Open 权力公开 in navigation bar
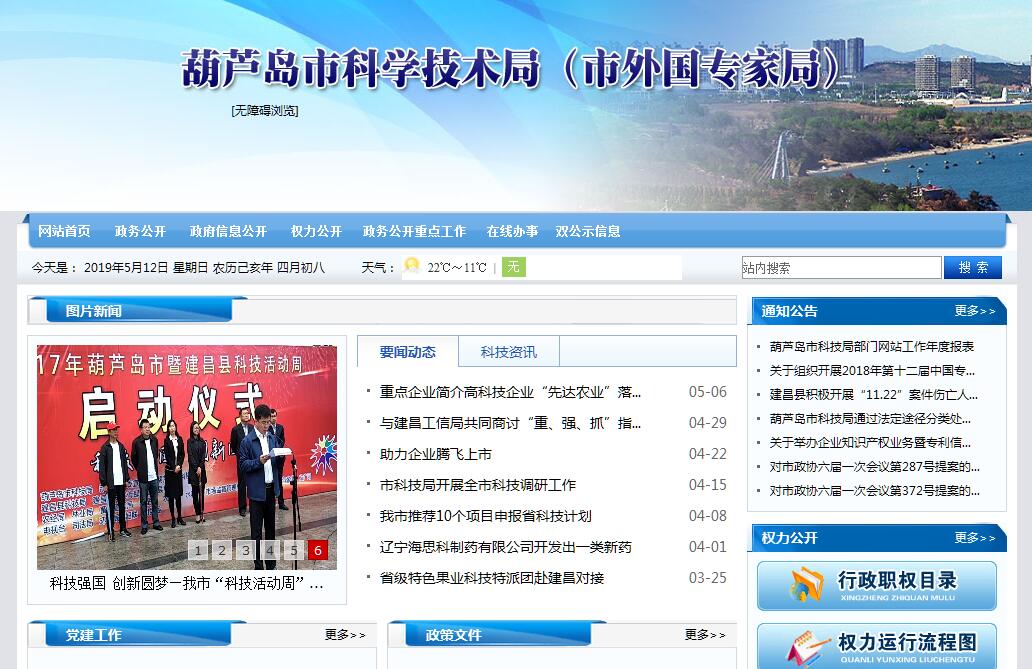1032x669 pixels. point(317,231)
